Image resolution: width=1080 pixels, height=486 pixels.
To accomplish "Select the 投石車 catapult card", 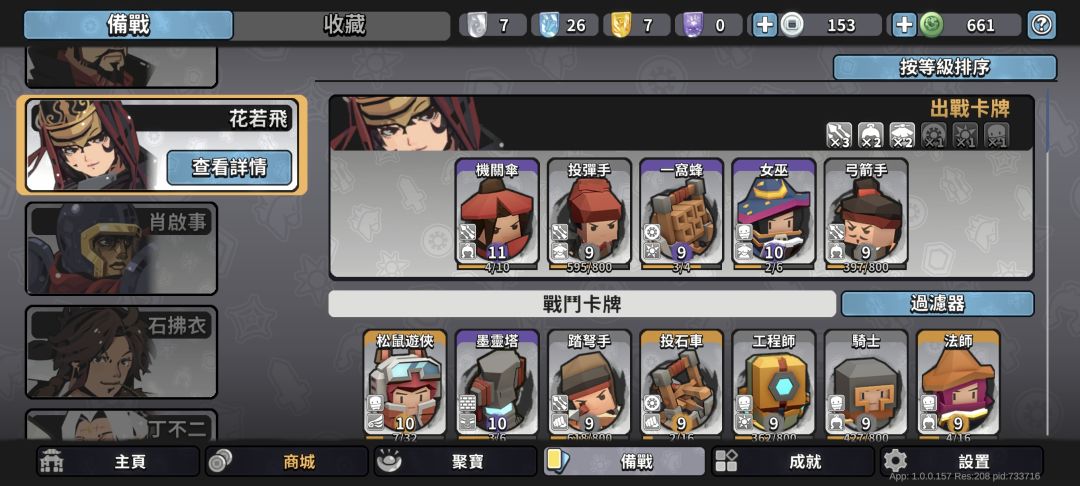I will tap(681, 383).
